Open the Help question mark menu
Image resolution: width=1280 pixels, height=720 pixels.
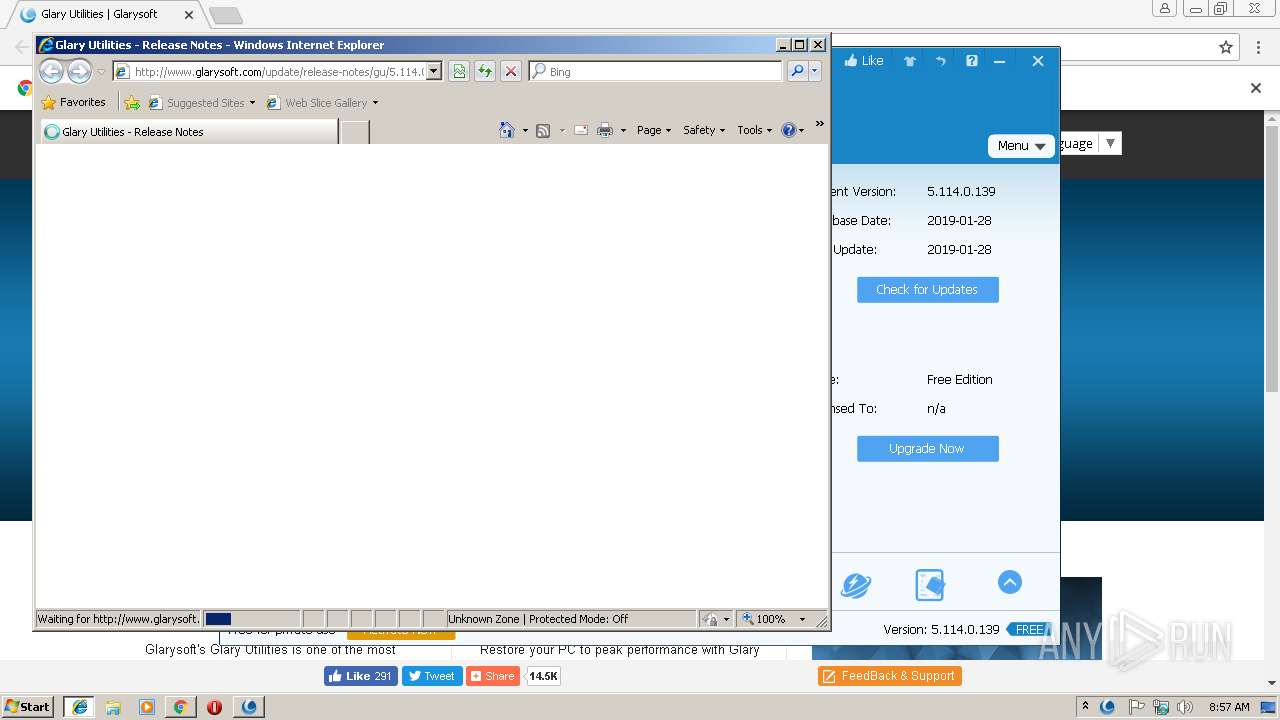[792, 130]
